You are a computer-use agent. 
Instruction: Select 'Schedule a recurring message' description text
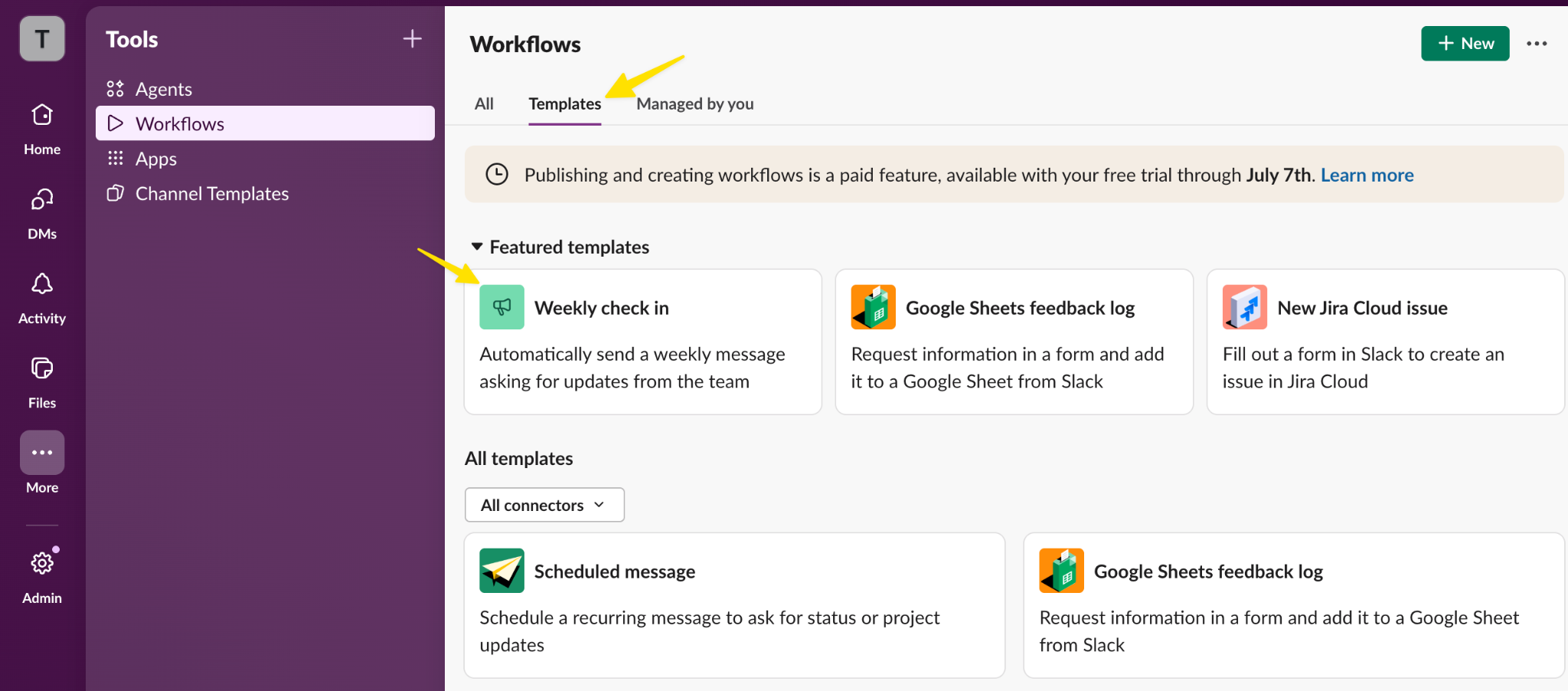pos(710,631)
